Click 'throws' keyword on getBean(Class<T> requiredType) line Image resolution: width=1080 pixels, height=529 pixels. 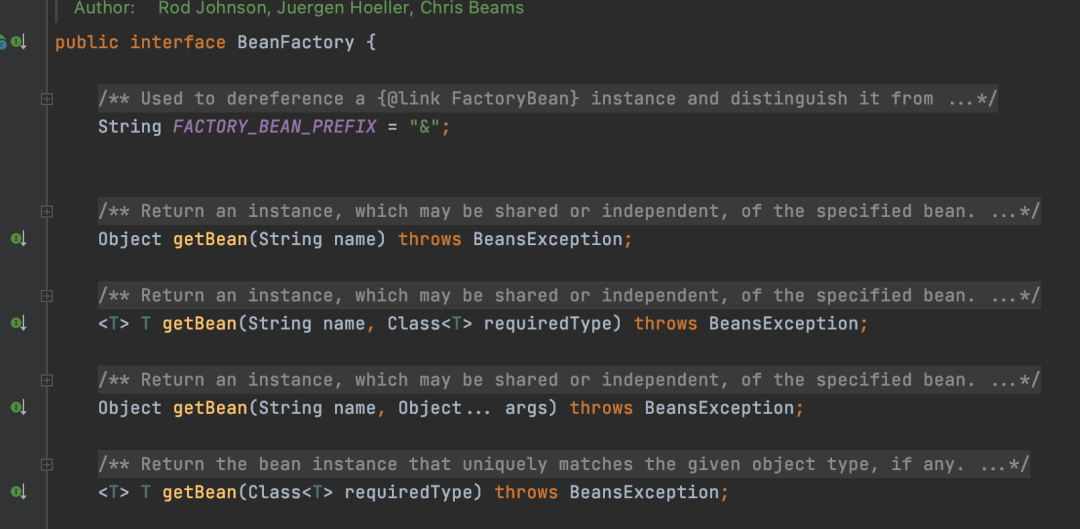[x=526, y=492]
